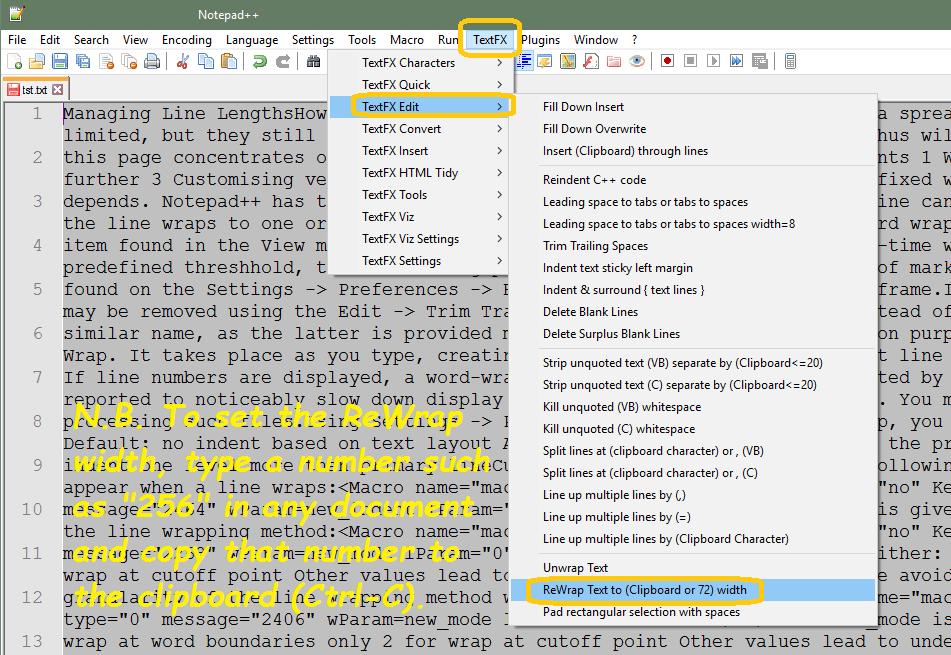Open the Edit menu
Image resolution: width=951 pixels, height=655 pixels.
click(x=50, y=40)
